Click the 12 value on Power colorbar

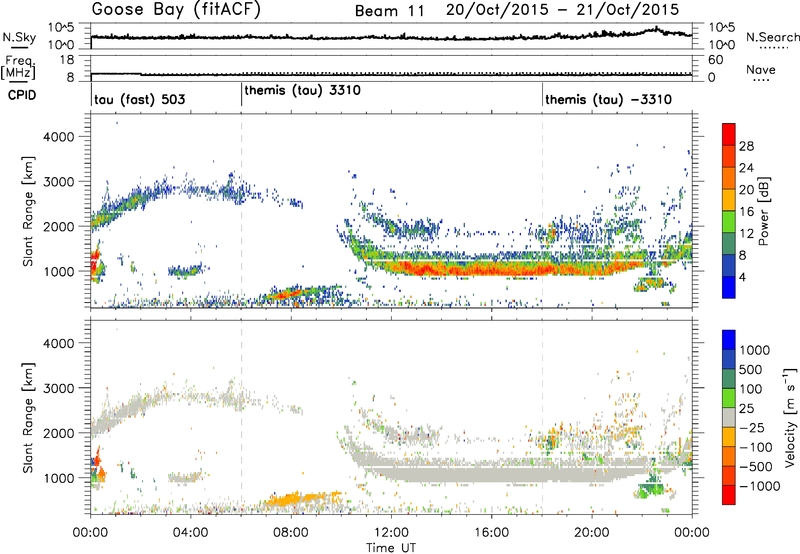click(x=745, y=234)
